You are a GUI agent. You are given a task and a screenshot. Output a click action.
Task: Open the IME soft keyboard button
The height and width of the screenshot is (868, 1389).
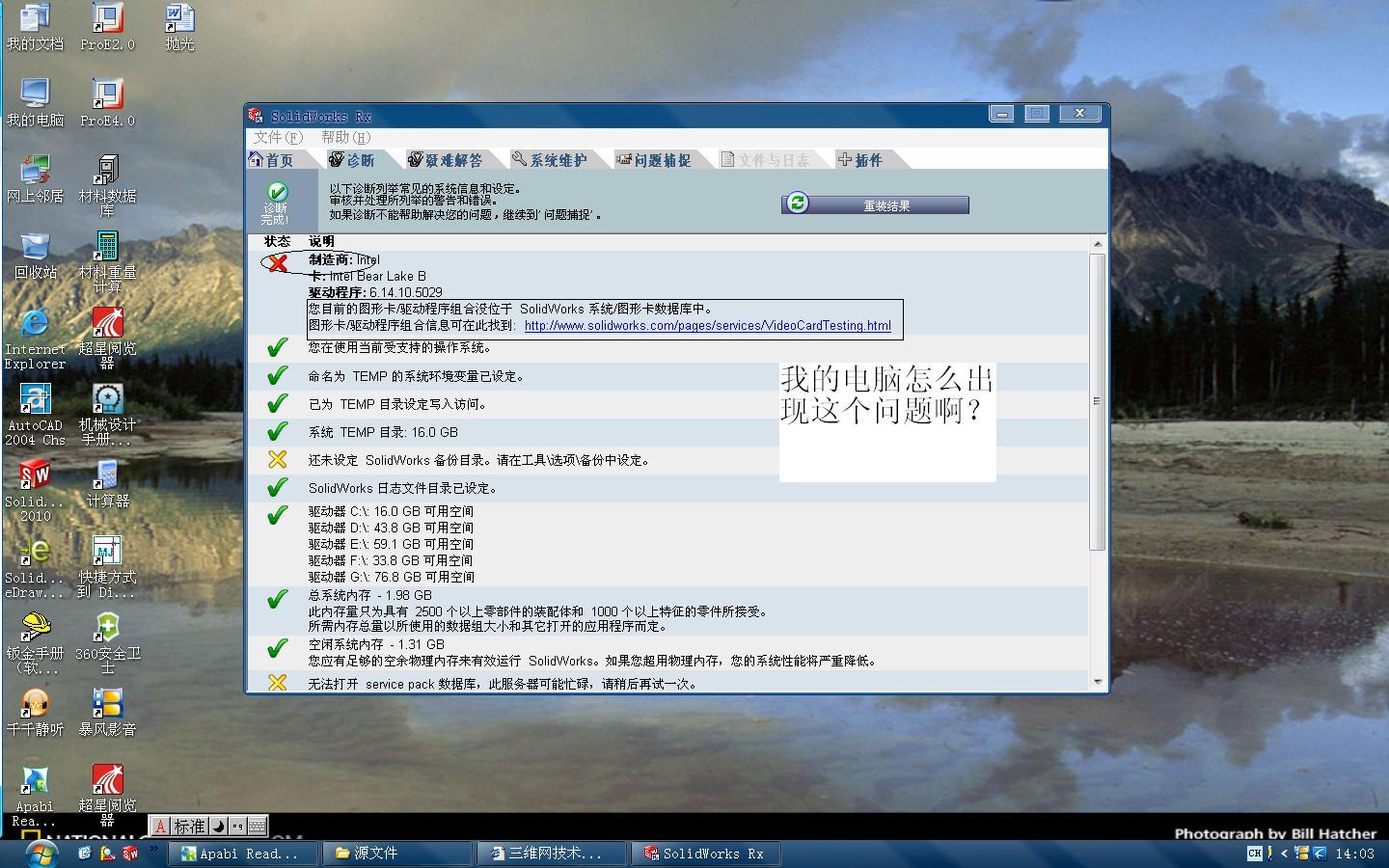coord(257,827)
